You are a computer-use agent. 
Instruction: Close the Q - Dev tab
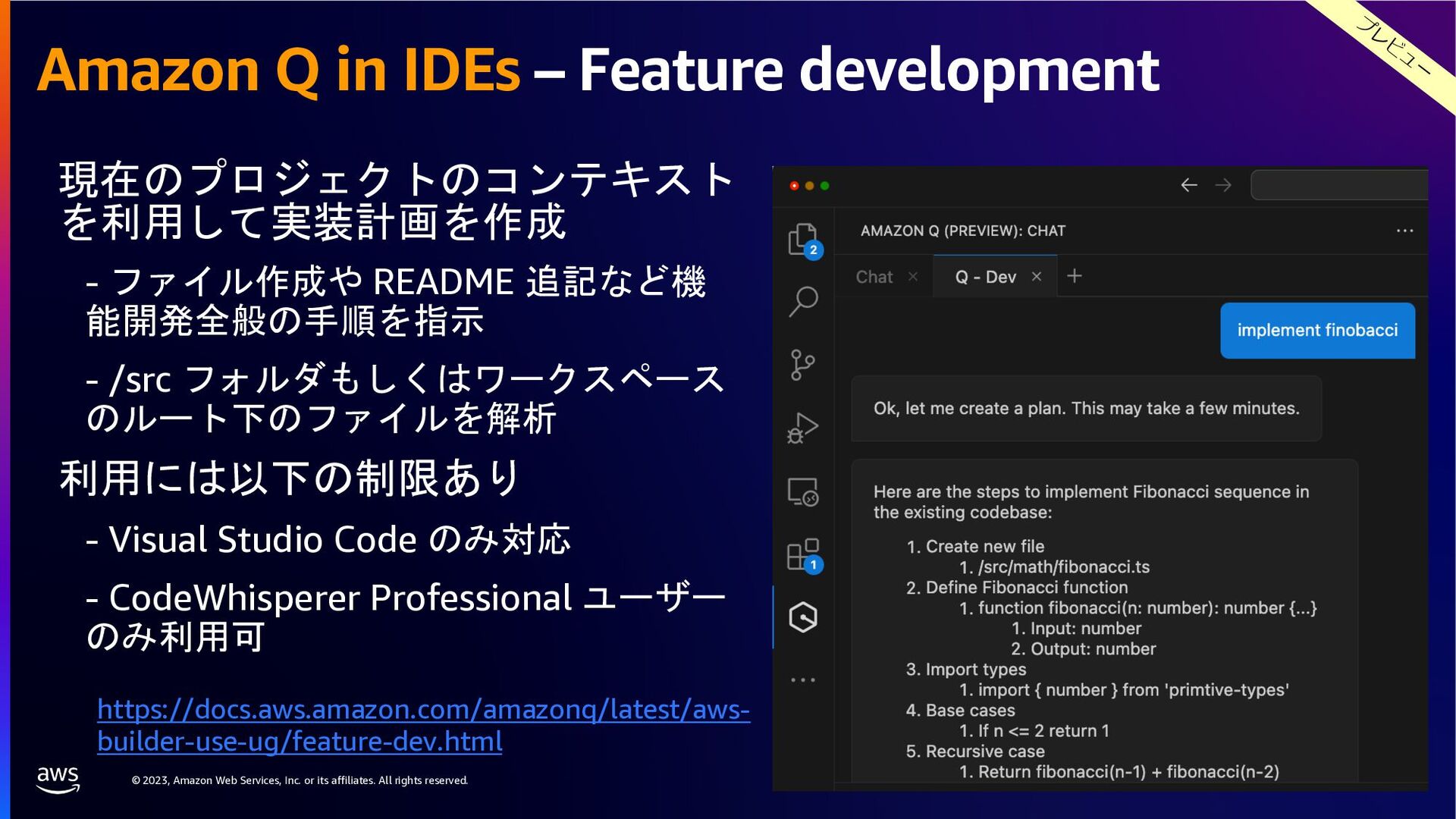tap(1037, 277)
